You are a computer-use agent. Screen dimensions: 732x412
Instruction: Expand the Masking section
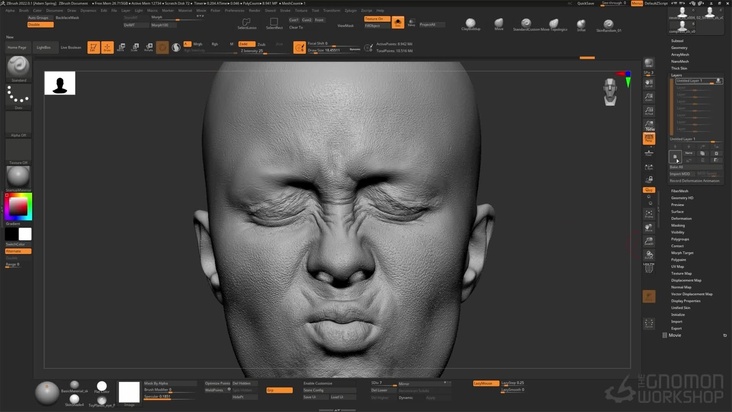pyautogui.click(x=678, y=225)
